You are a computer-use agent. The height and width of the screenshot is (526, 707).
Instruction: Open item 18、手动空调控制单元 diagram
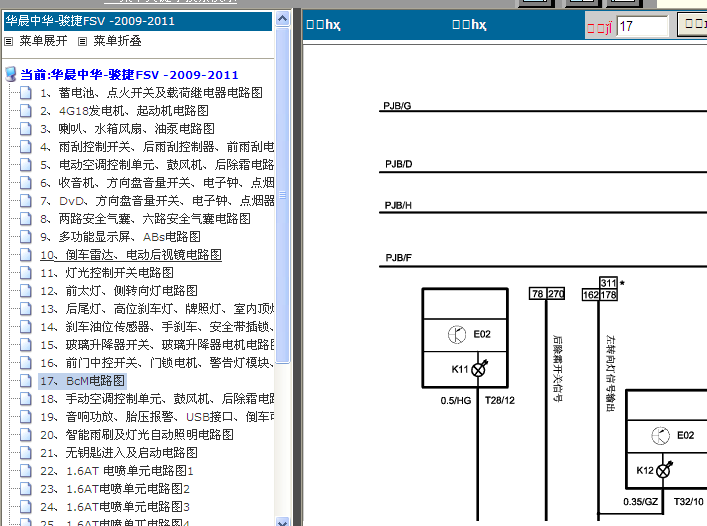[x=157, y=399]
